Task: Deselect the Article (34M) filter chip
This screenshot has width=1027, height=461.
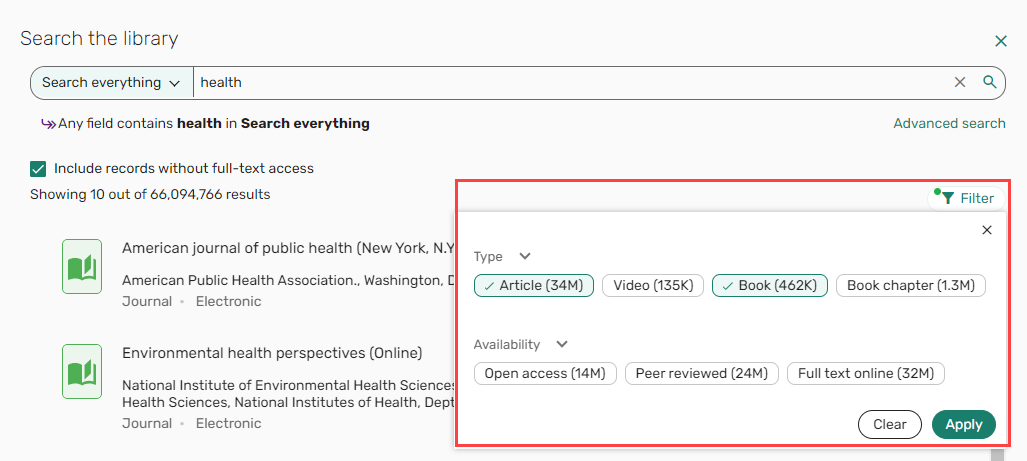Action: 534,286
